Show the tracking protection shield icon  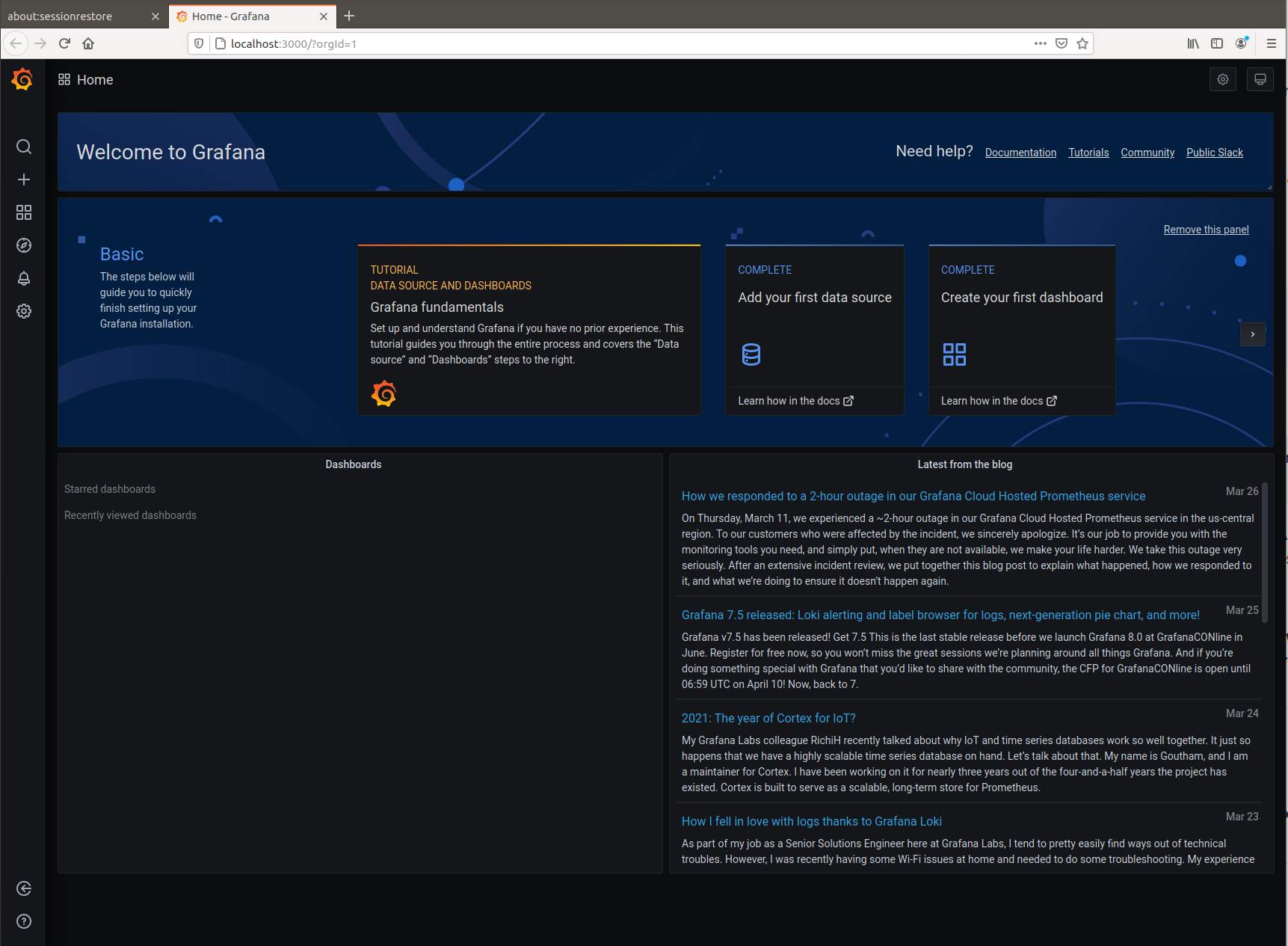pos(199,43)
